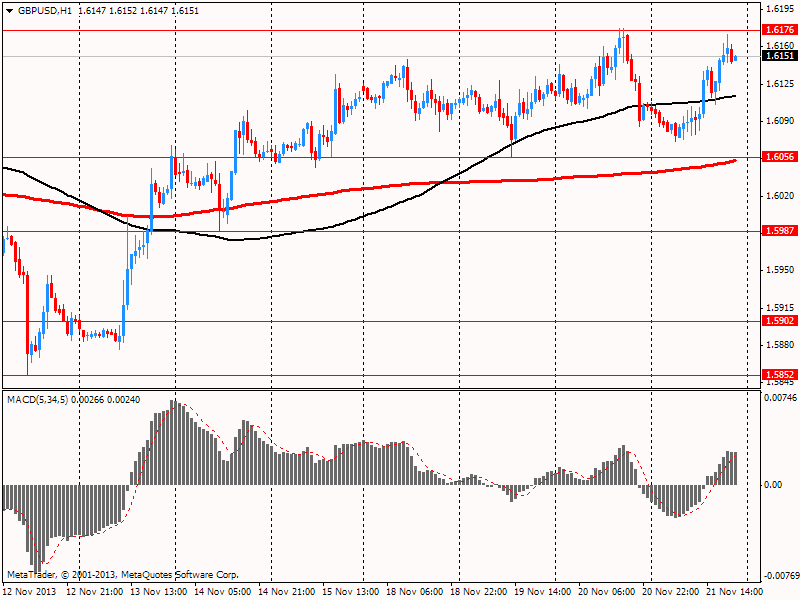Select the 1.5852 red price level label

[780, 374]
